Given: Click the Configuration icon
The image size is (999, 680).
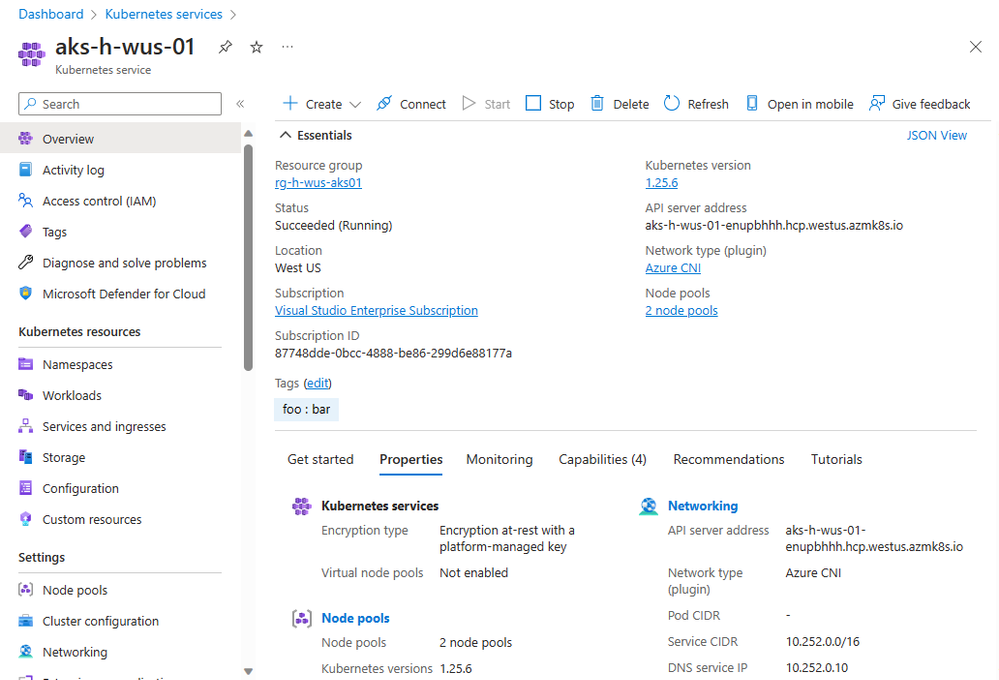Looking at the screenshot, I should [x=25, y=488].
